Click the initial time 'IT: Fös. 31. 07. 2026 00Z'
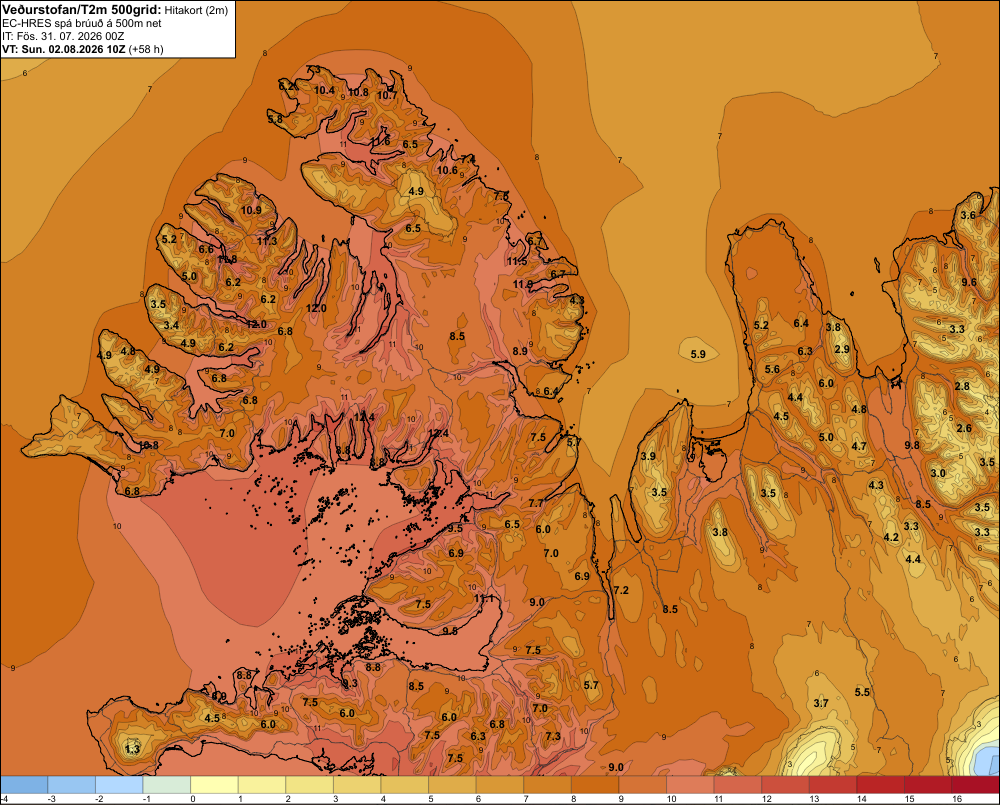 click(x=63, y=36)
